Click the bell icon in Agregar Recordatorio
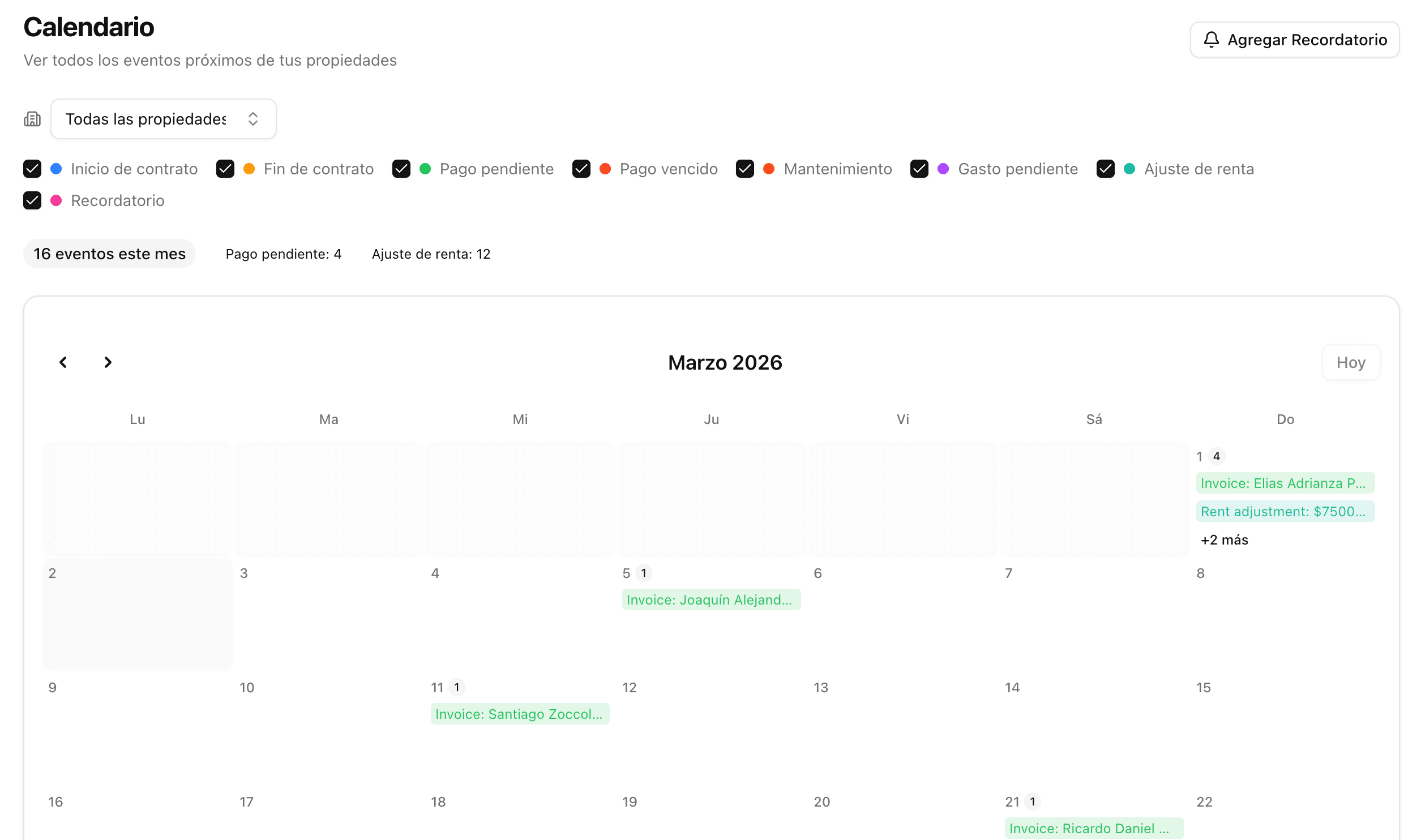 [1211, 40]
